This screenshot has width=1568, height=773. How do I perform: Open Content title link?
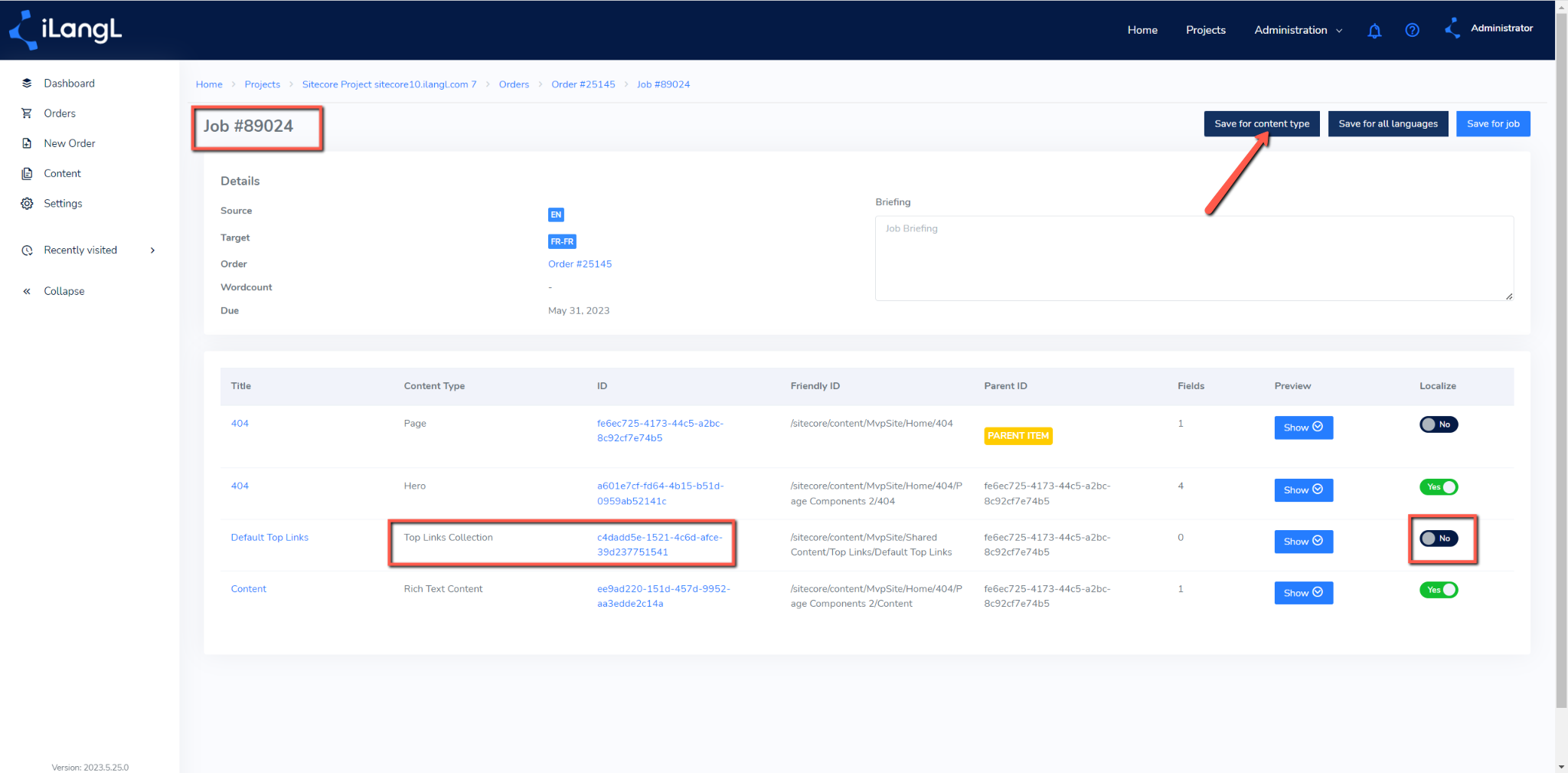pyautogui.click(x=249, y=589)
